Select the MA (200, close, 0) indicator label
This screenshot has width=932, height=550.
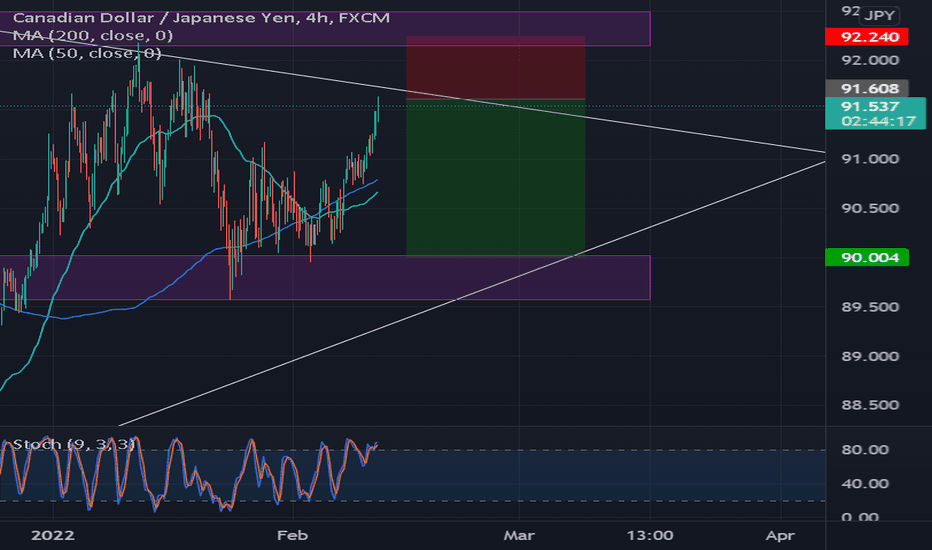(x=93, y=36)
